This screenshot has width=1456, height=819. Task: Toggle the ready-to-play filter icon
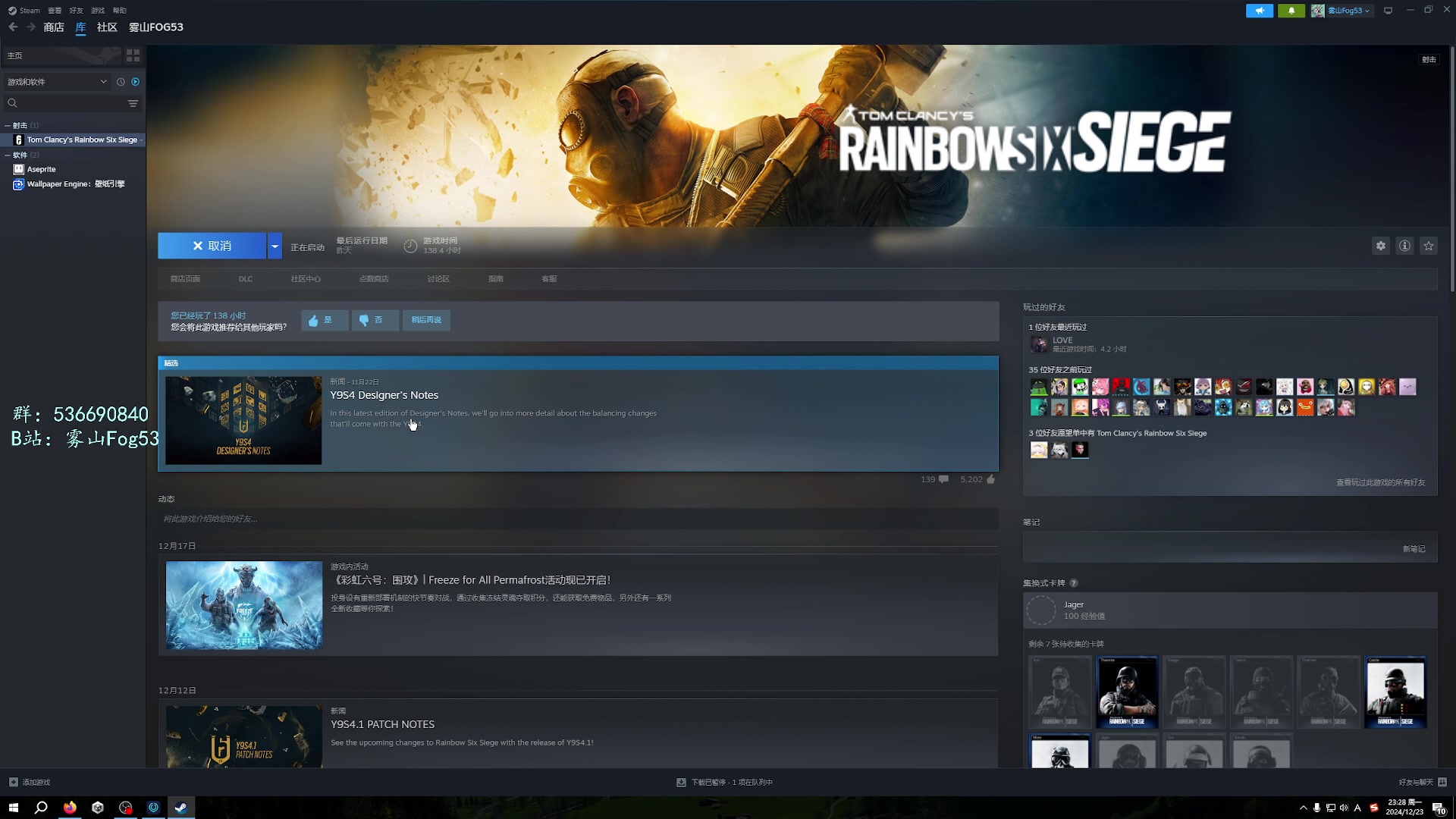click(x=136, y=82)
